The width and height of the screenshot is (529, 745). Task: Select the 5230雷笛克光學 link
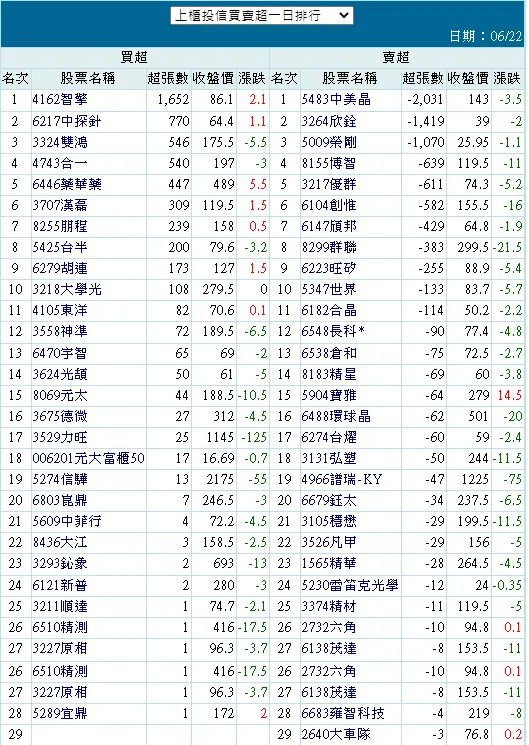pyautogui.click(x=350, y=585)
